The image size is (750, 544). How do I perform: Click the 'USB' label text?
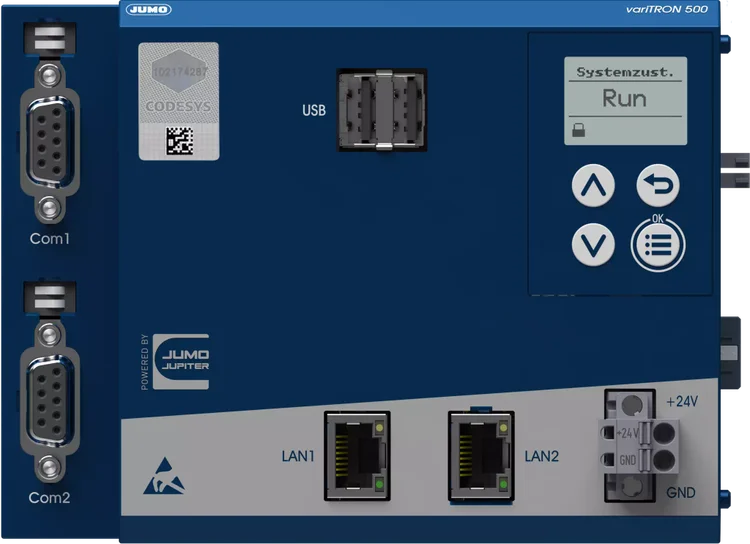click(314, 111)
